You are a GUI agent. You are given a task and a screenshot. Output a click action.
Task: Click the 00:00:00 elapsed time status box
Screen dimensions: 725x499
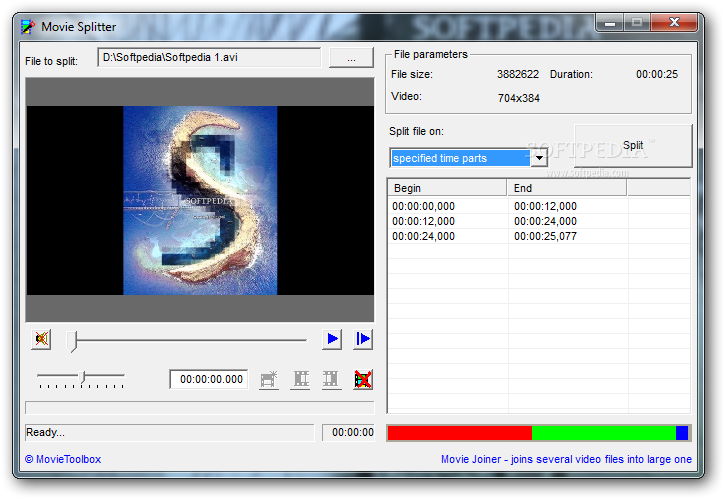click(349, 432)
